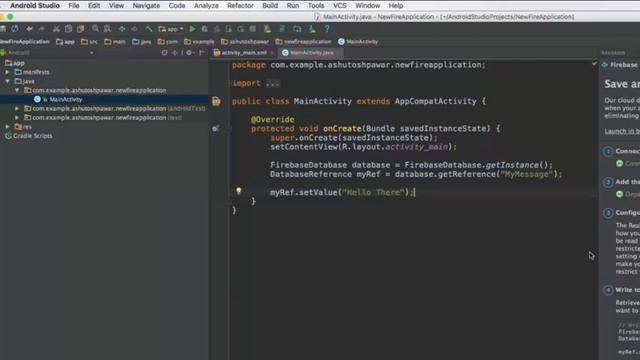Click the src breadcrumb folder

(x=89, y=42)
